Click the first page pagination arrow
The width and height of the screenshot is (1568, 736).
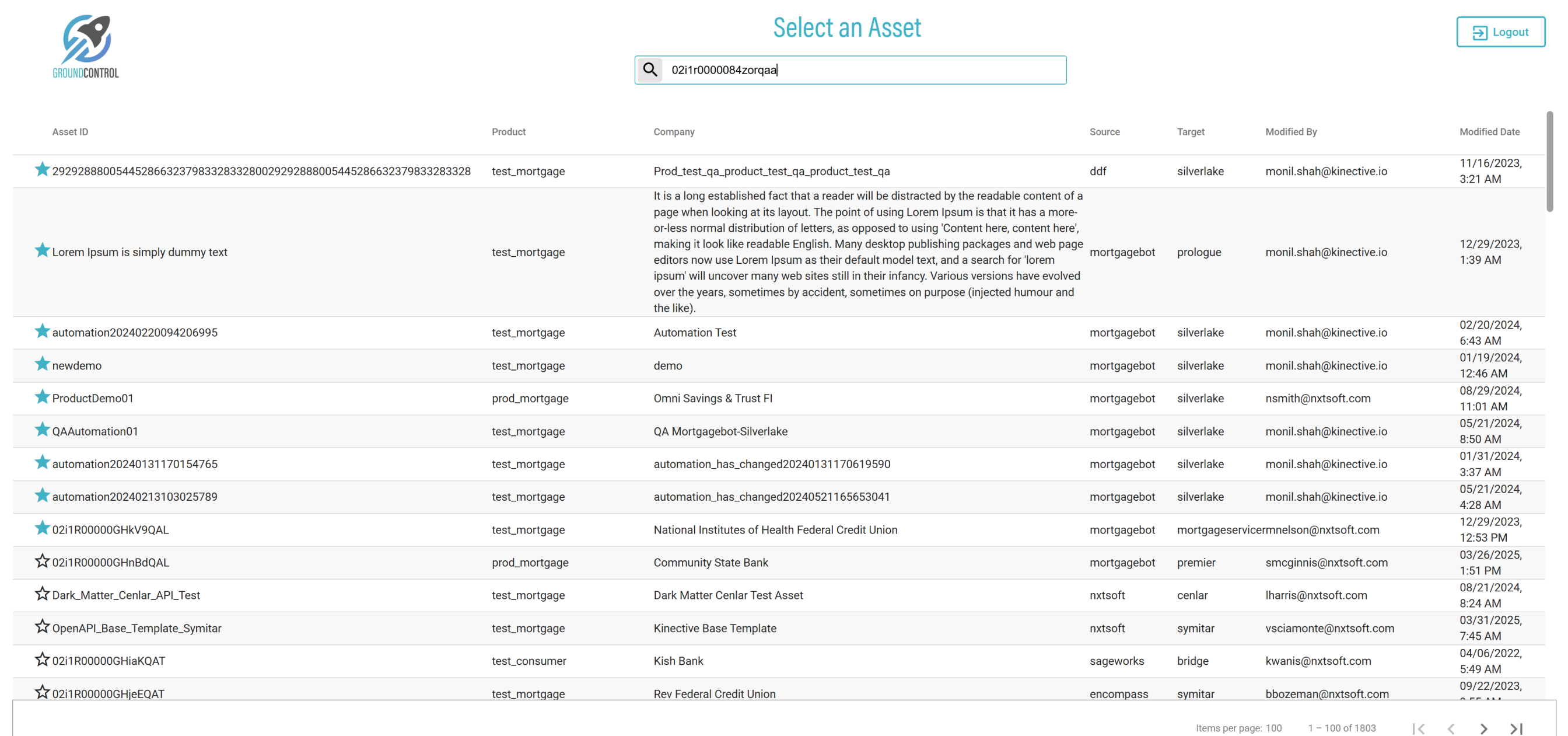pos(1418,728)
